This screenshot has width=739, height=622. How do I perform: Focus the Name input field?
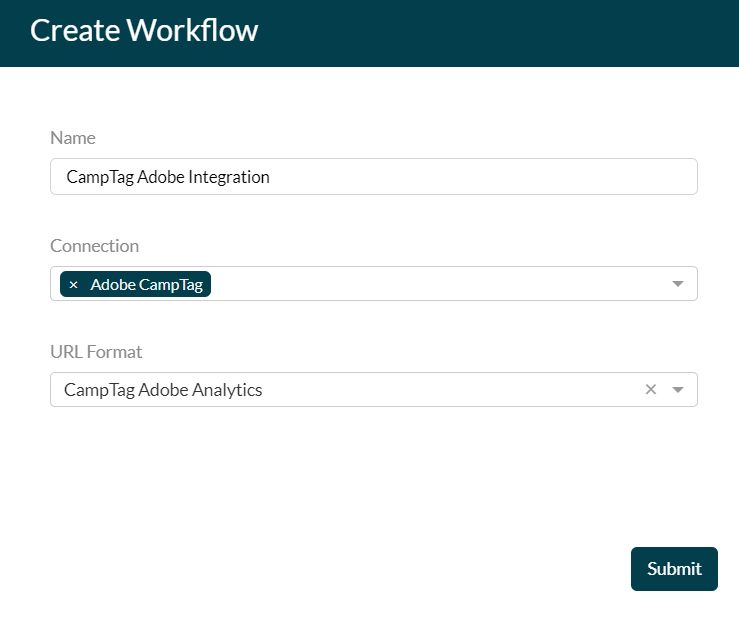374,177
